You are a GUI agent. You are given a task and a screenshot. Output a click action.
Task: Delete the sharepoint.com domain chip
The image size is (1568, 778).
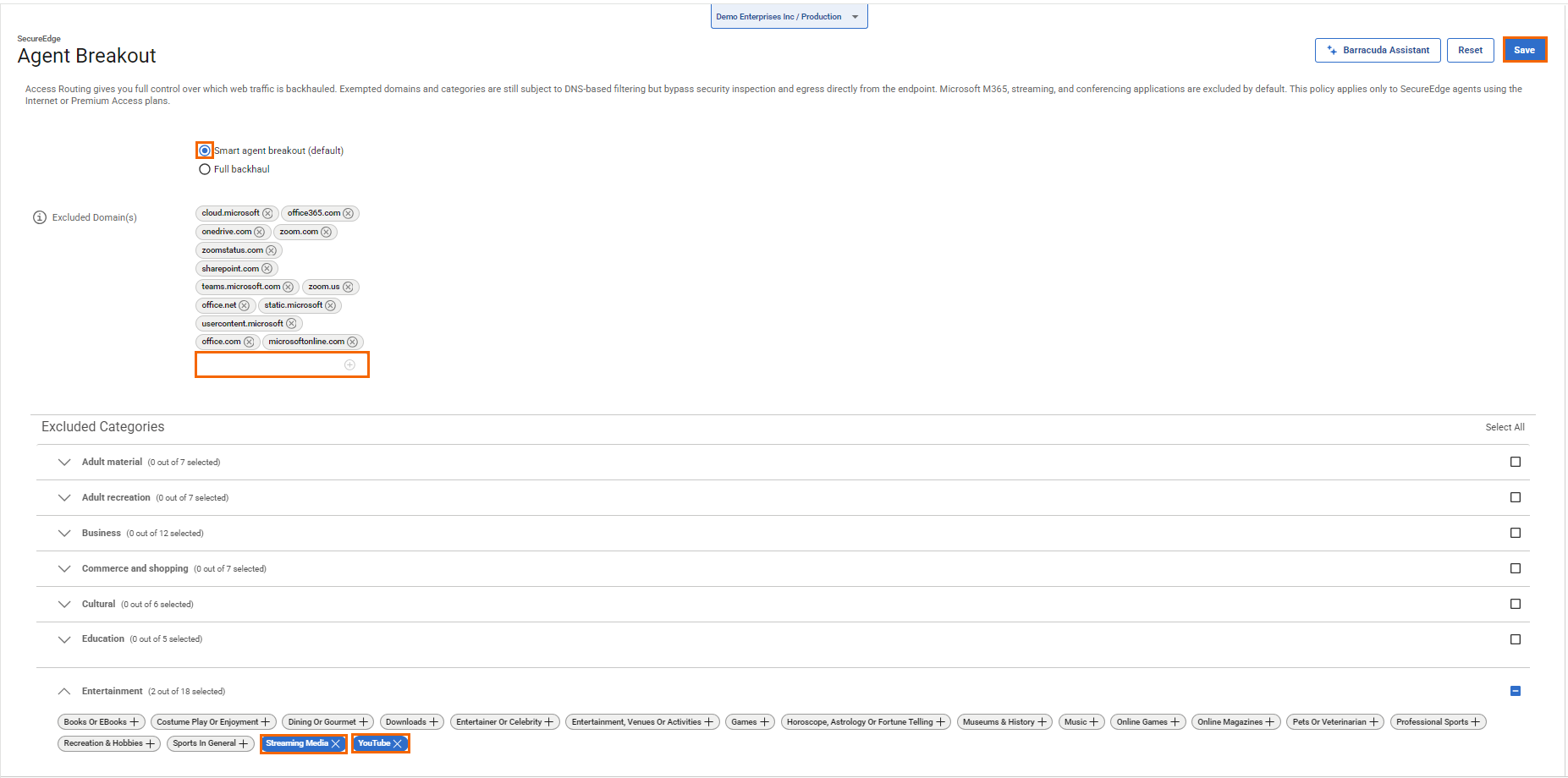coord(267,269)
